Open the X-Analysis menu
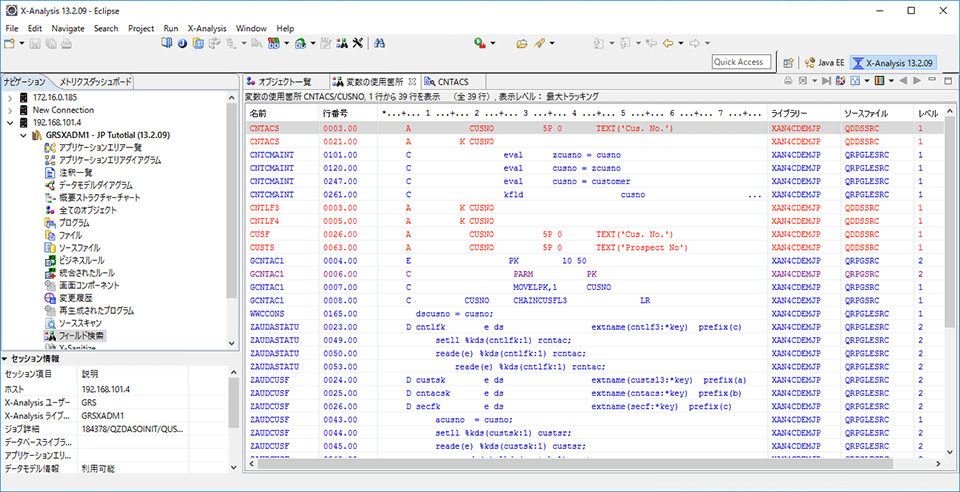This screenshot has height=492, width=960. (x=207, y=28)
